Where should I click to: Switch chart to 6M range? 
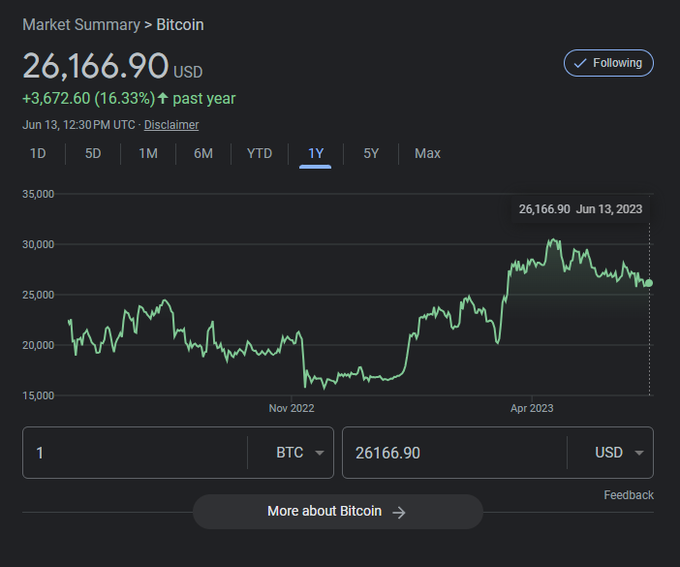[x=203, y=153]
